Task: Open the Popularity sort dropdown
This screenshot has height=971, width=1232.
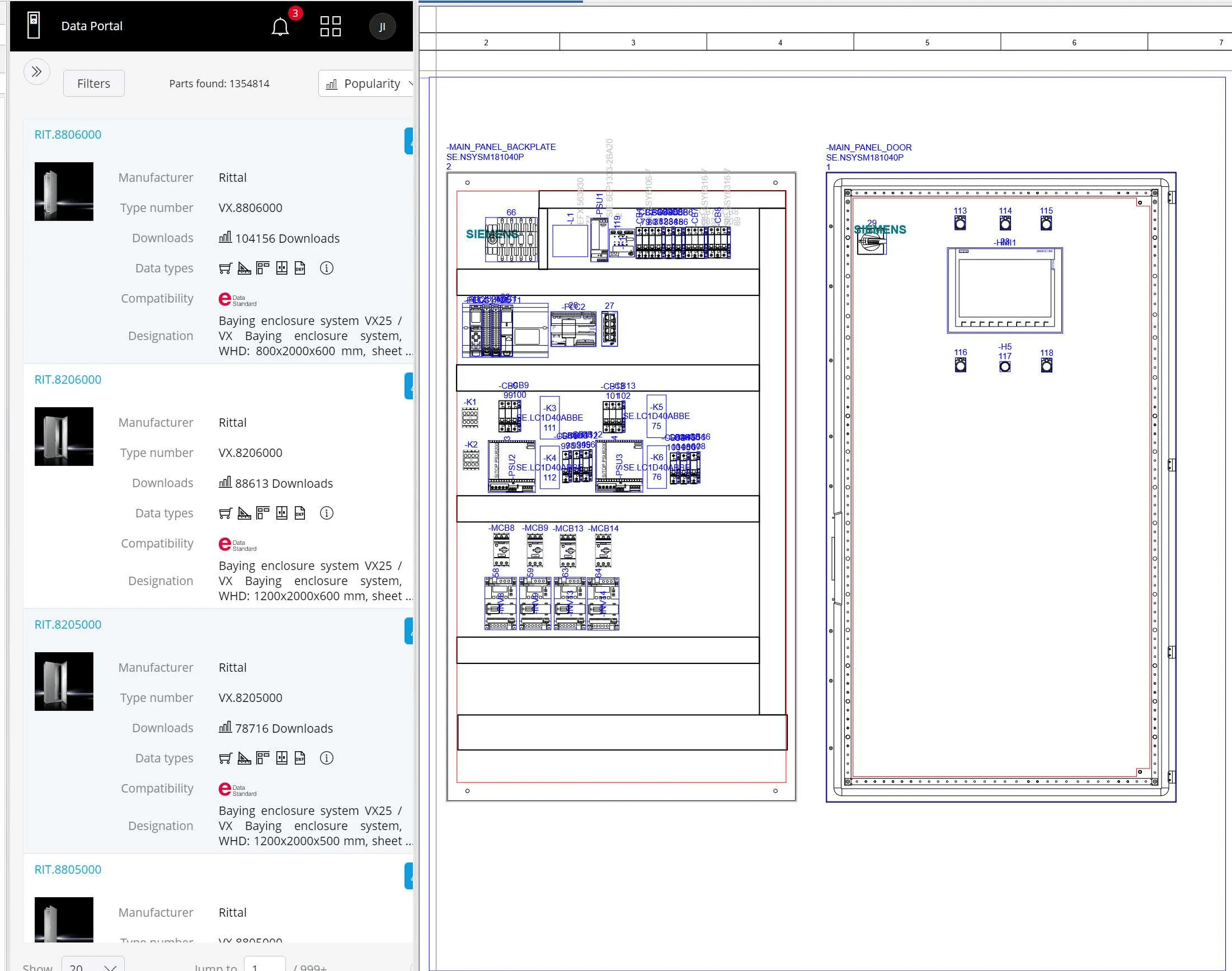Action: pyautogui.click(x=366, y=83)
